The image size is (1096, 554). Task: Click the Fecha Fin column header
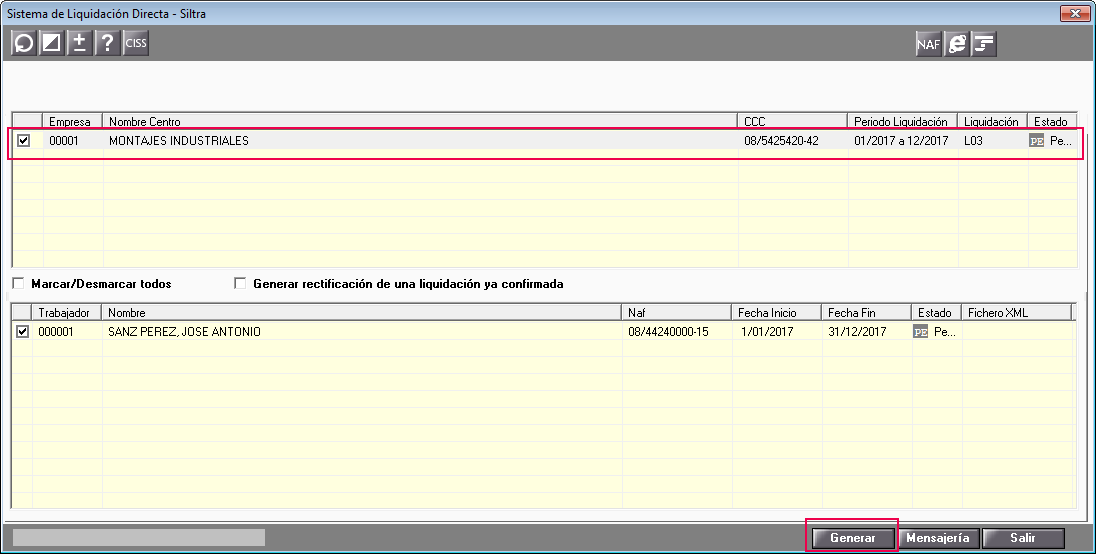click(x=866, y=312)
